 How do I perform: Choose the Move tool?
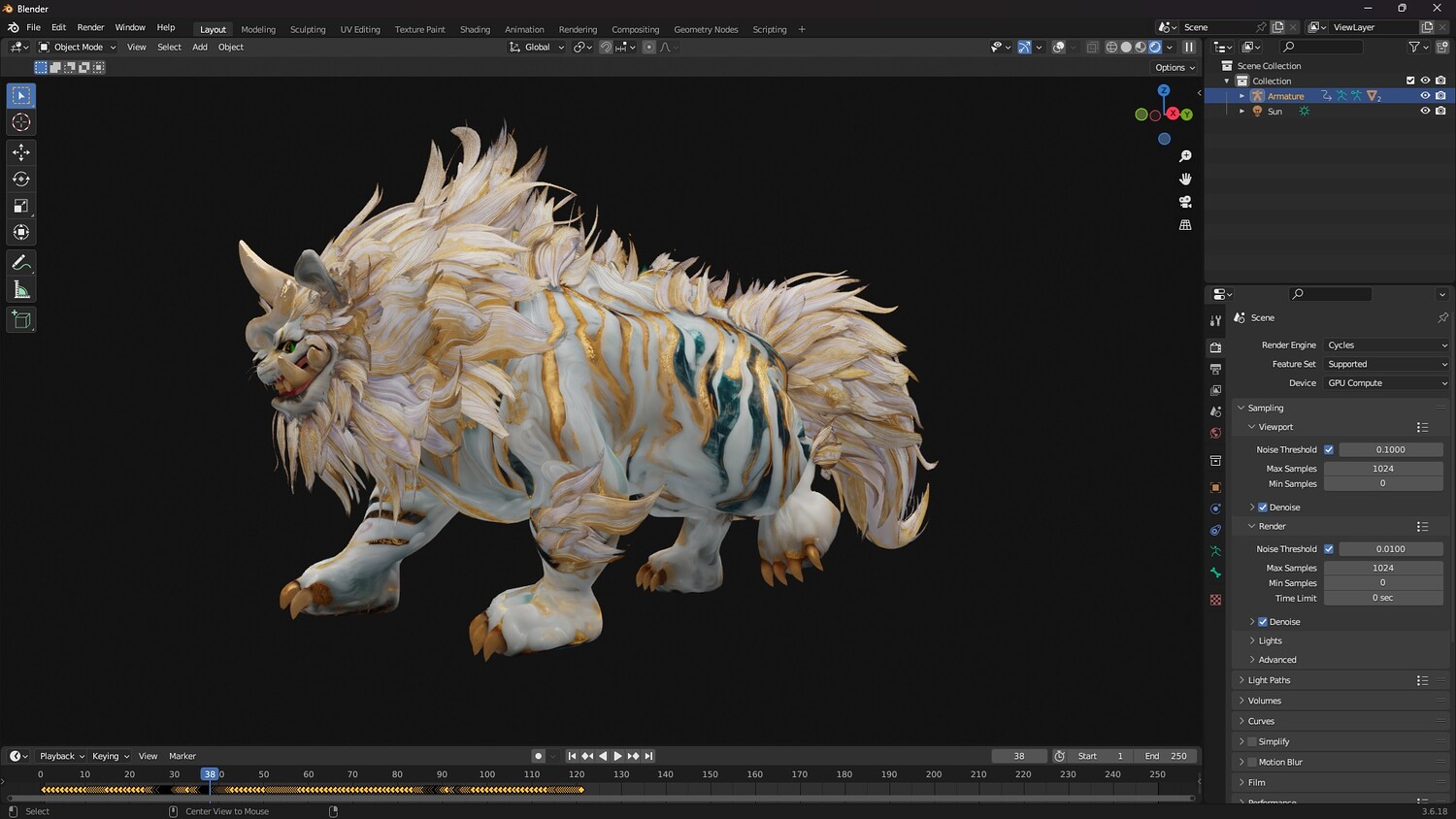click(x=21, y=151)
